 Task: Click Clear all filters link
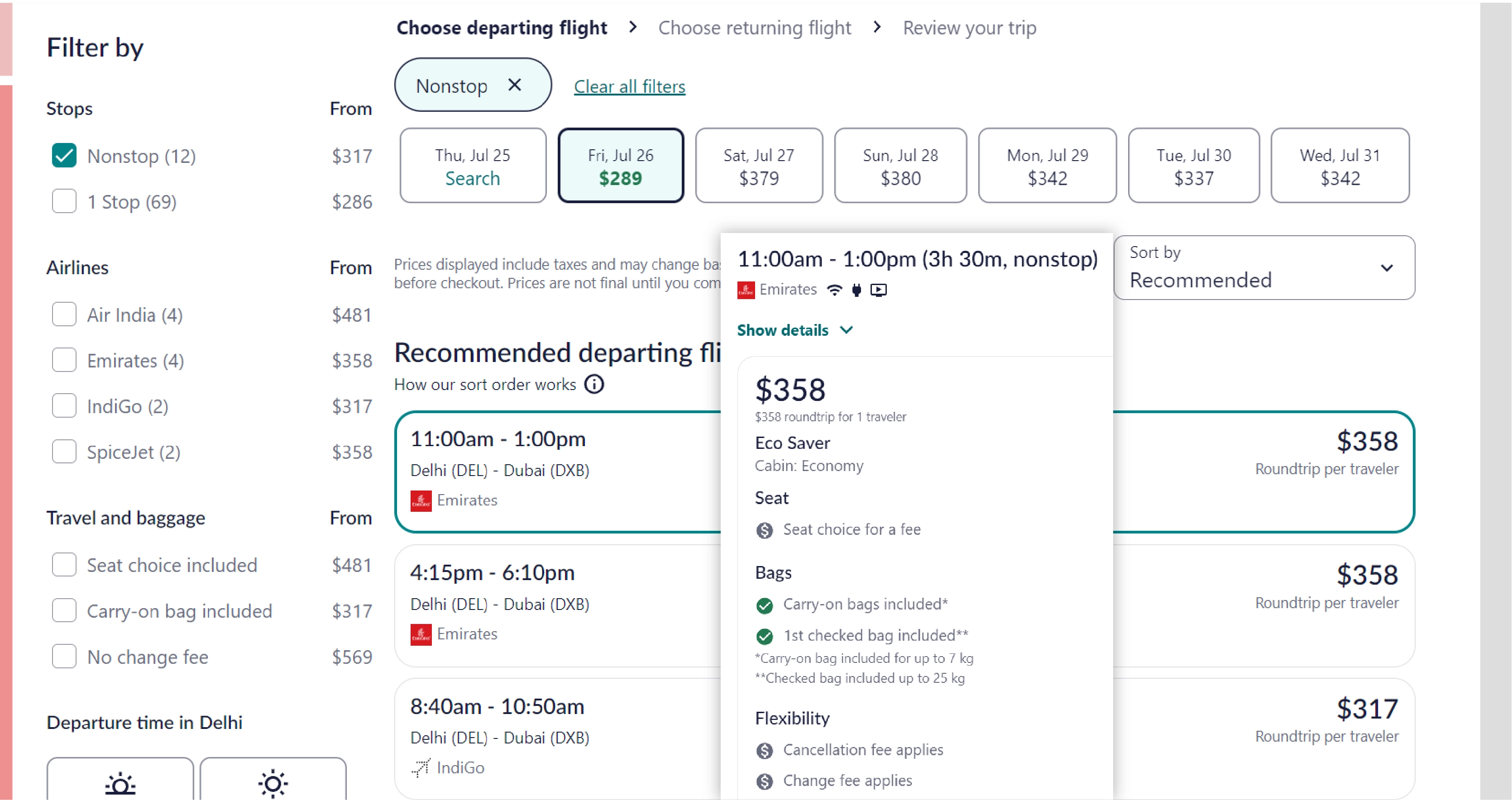click(629, 86)
